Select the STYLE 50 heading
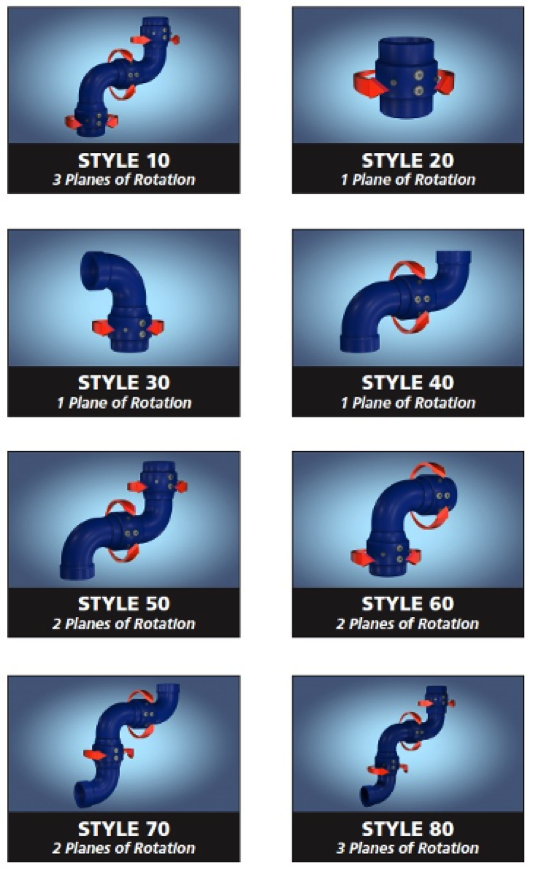The width and height of the screenshot is (533, 871). 124,604
